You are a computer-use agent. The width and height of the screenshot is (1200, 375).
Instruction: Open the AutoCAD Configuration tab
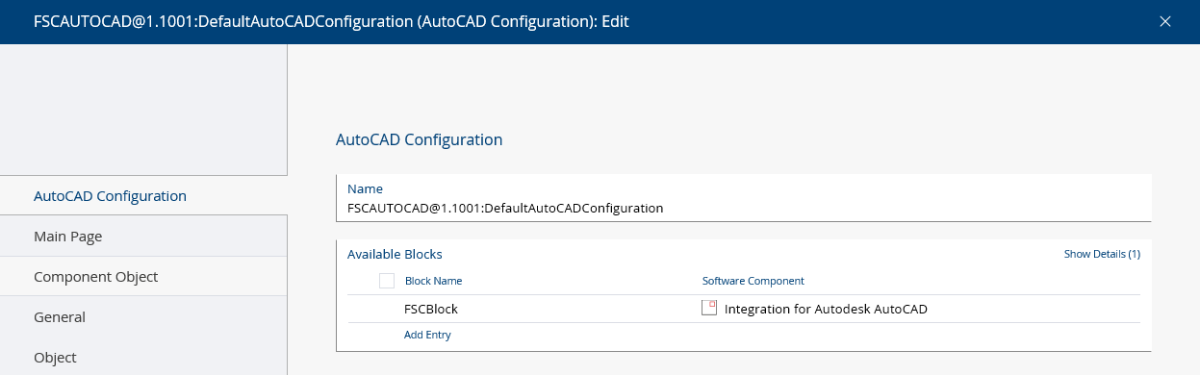[143, 196]
